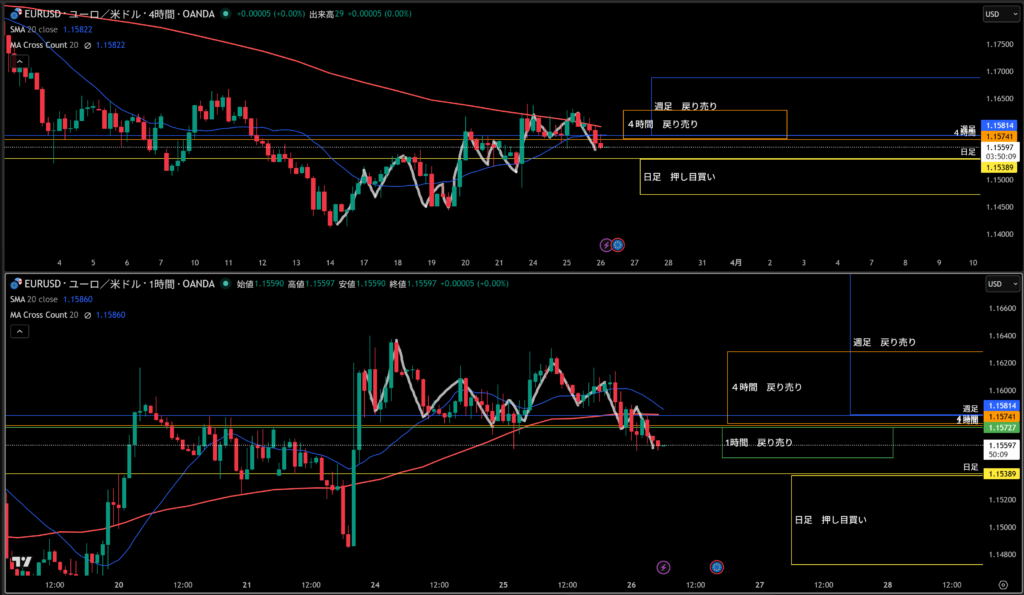
Task: Select the MA Cross Count legend in the lower chart
Action: coord(45,315)
